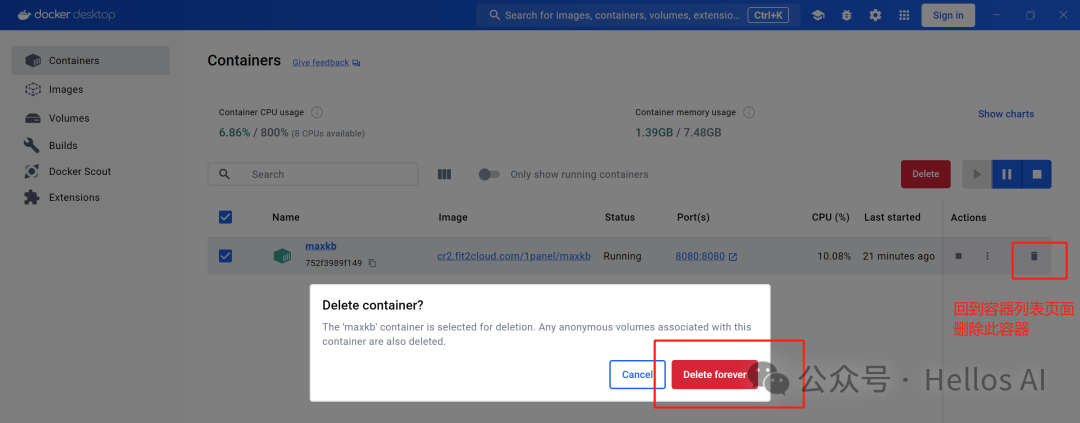Open Settings via the gear icon

875,15
